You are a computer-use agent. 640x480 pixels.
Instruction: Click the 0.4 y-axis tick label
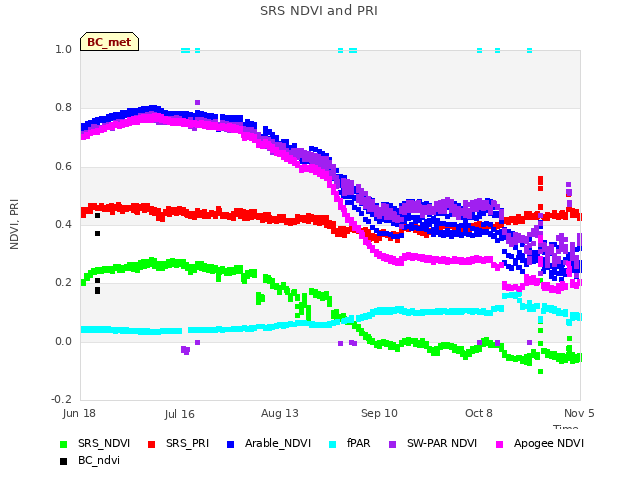(x=63, y=224)
